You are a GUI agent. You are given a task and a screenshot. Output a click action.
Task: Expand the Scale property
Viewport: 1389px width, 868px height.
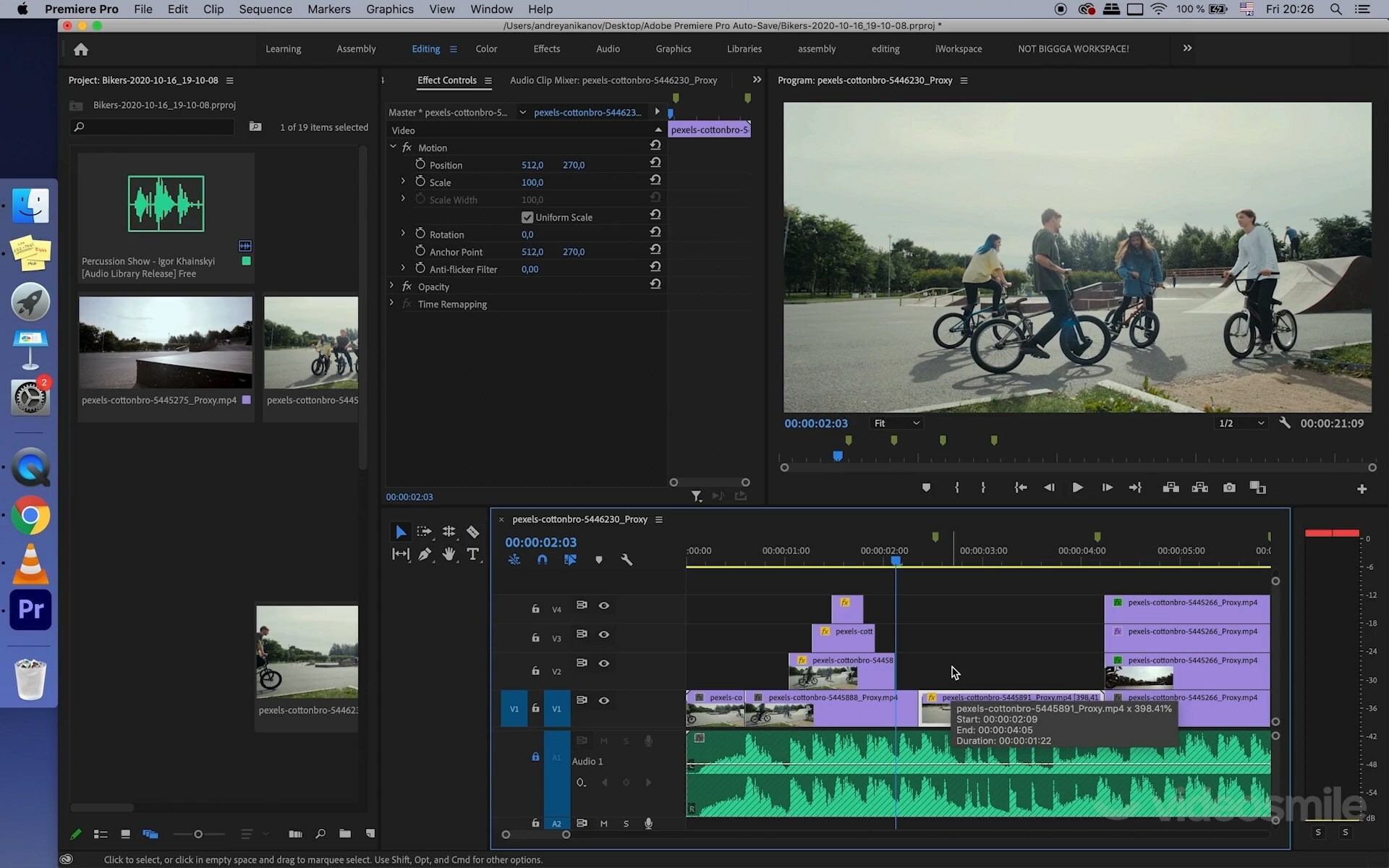point(403,181)
